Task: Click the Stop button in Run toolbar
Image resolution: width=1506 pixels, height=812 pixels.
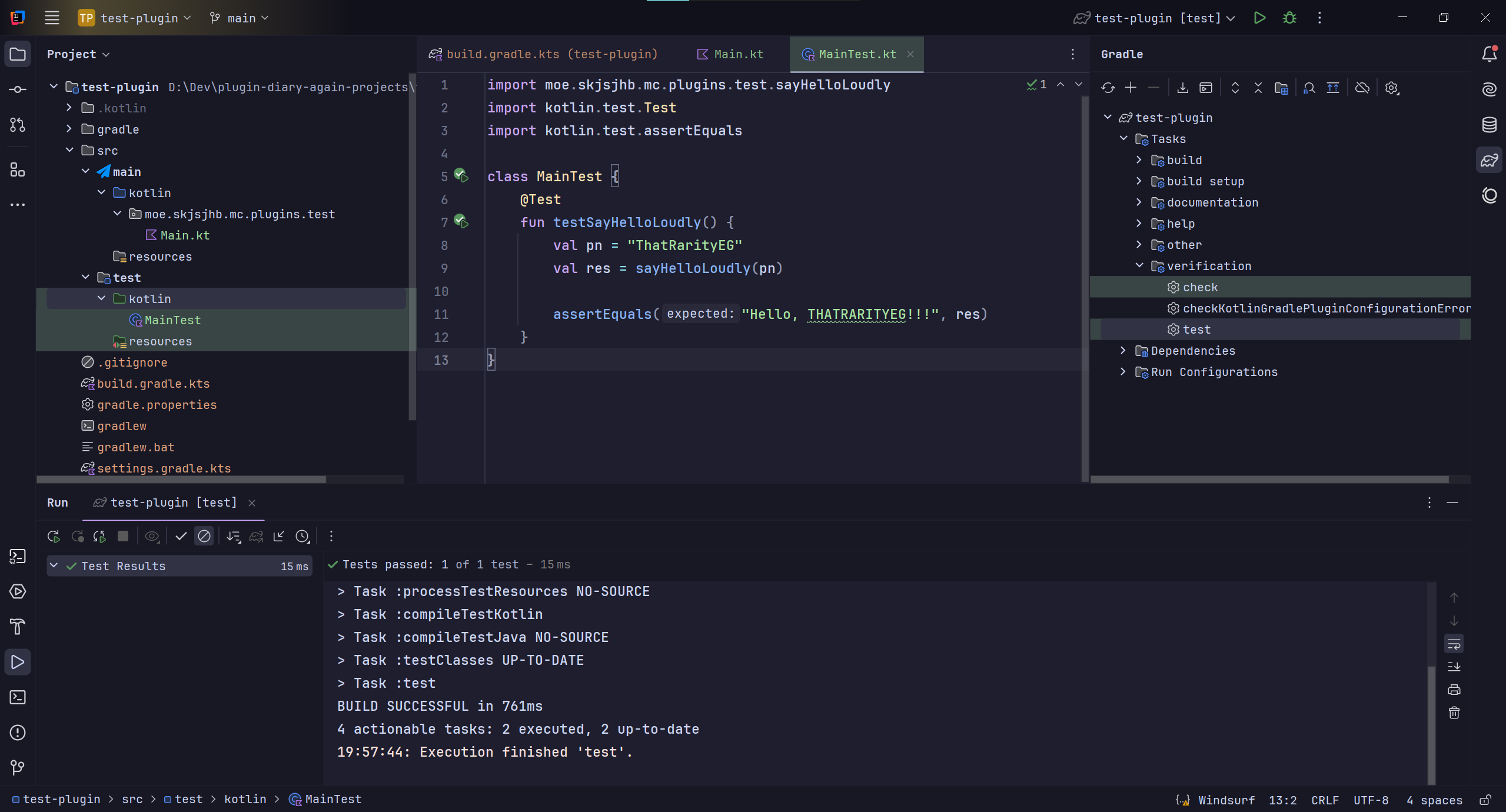Action: coord(123,537)
